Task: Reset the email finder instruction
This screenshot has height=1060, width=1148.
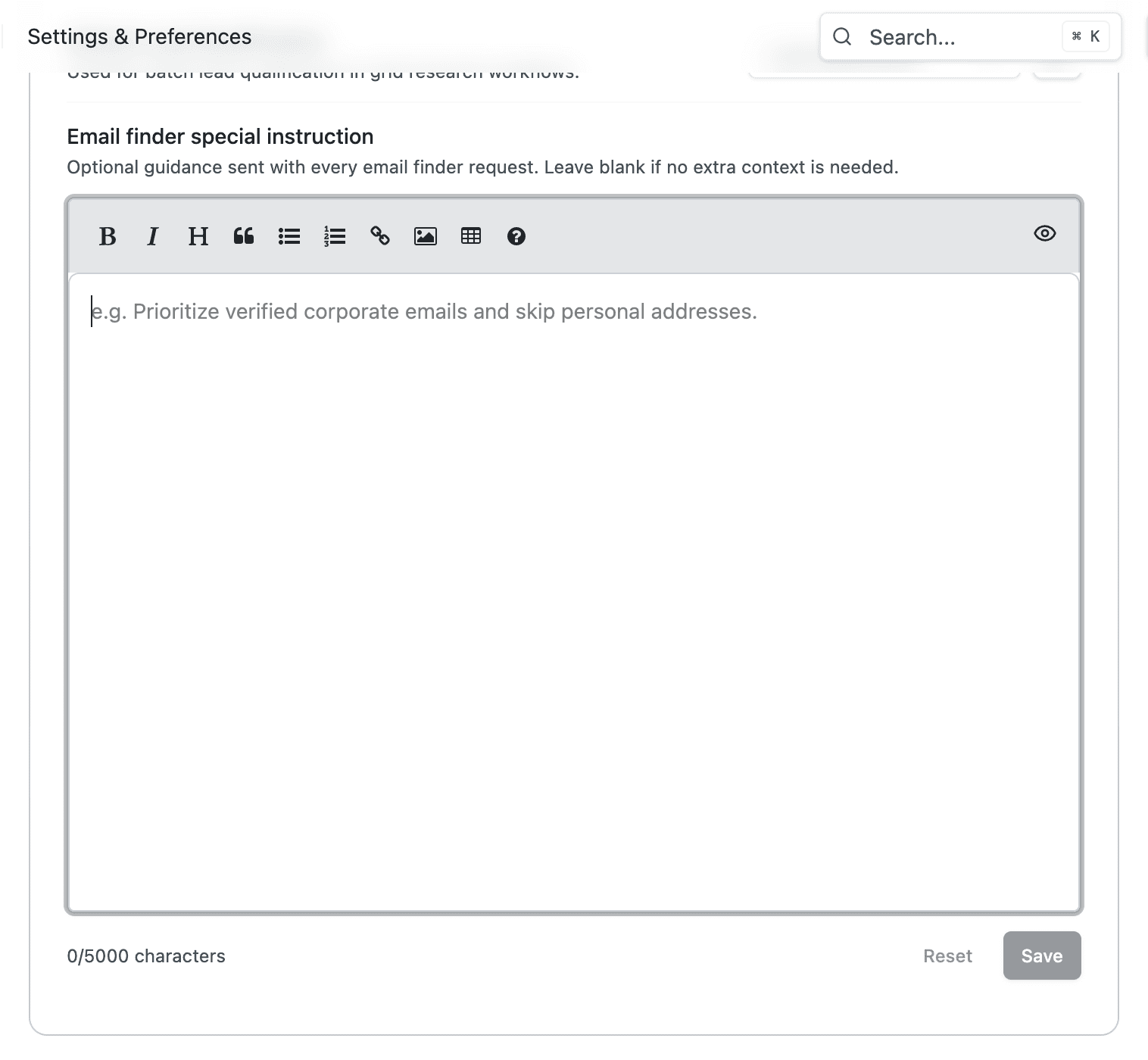Action: pos(947,956)
